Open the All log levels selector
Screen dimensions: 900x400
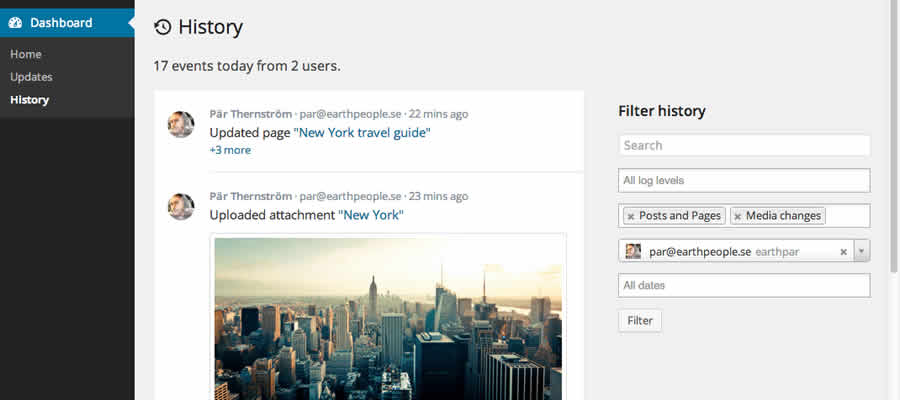(x=744, y=180)
